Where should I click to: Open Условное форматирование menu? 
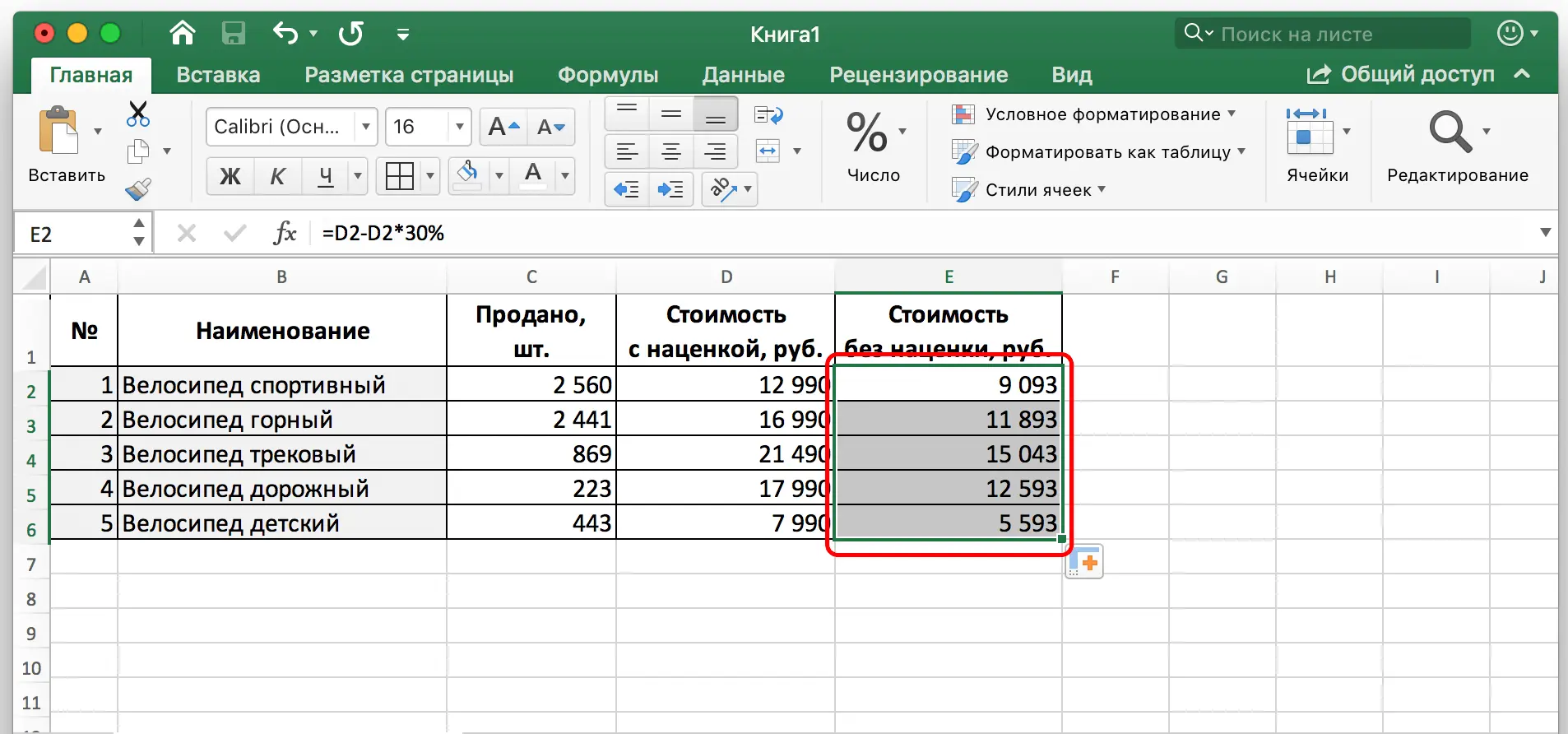tap(1093, 114)
